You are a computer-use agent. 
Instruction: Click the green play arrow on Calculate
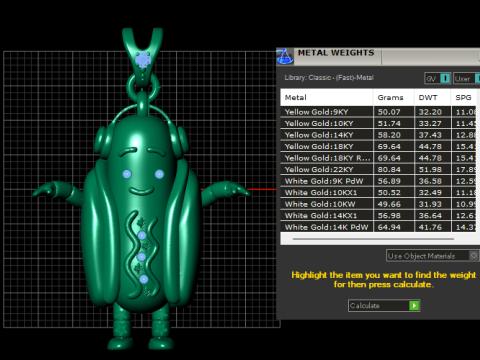(x=414, y=305)
